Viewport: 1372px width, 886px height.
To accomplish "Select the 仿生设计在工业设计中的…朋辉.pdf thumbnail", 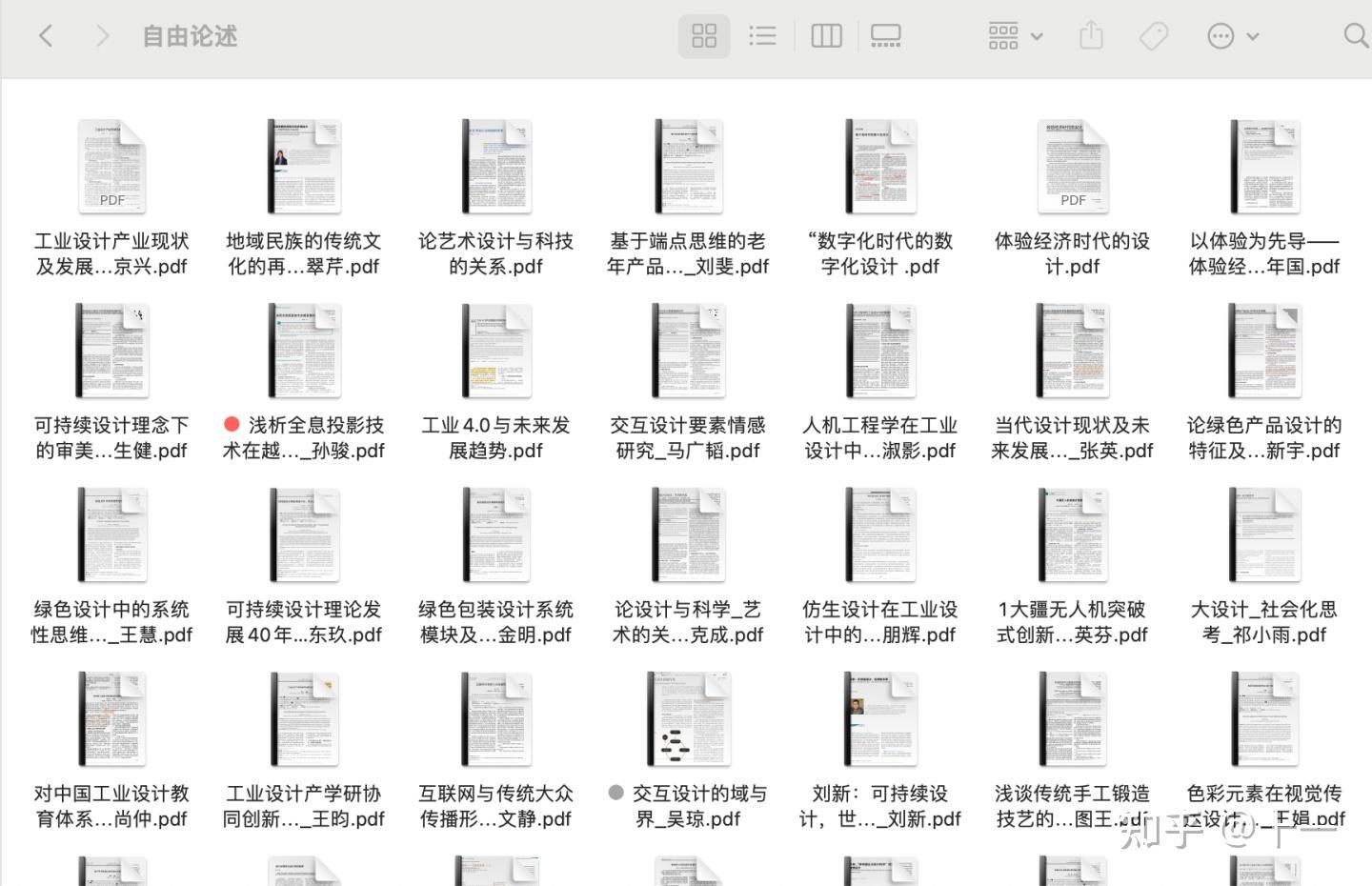I will pyautogui.click(x=880, y=534).
